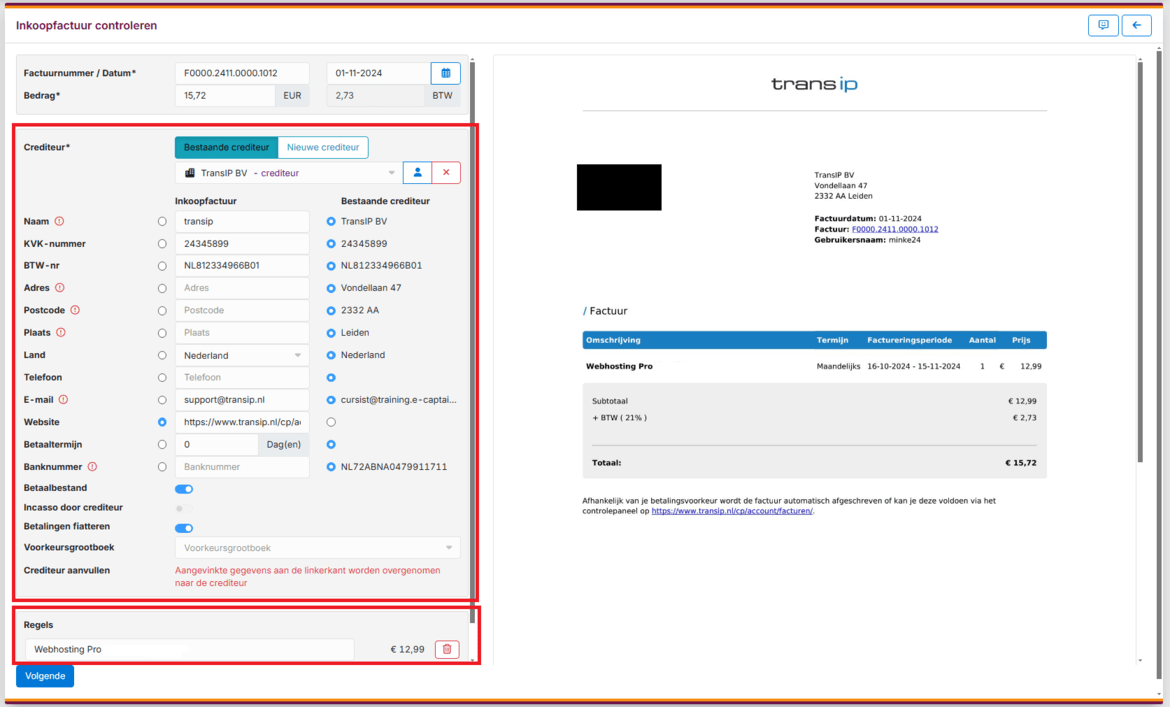Click the warning icon next to E-mail
The height and width of the screenshot is (707, 1170).
tap(63, 400)
